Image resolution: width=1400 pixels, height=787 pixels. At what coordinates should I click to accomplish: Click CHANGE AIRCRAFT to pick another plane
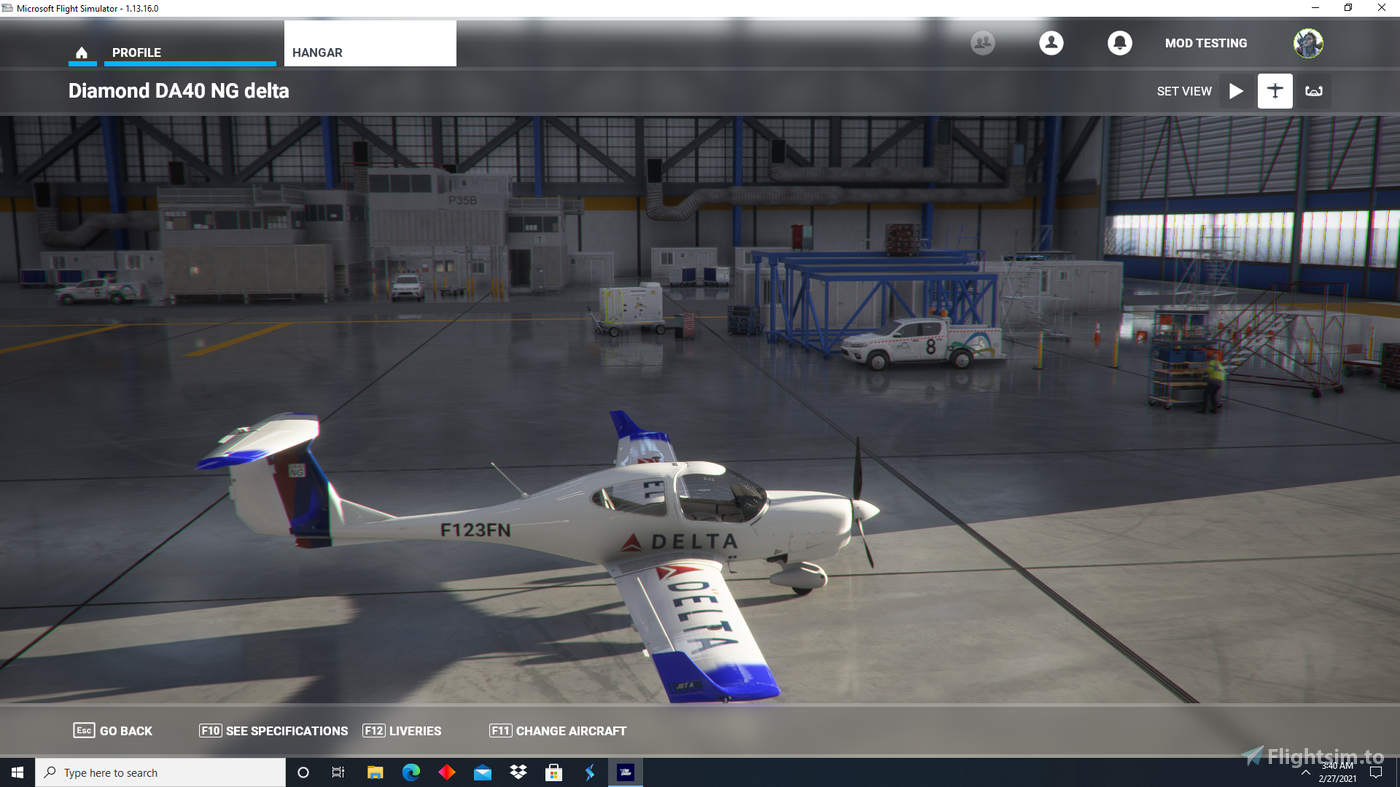click(x=557, y=730)
